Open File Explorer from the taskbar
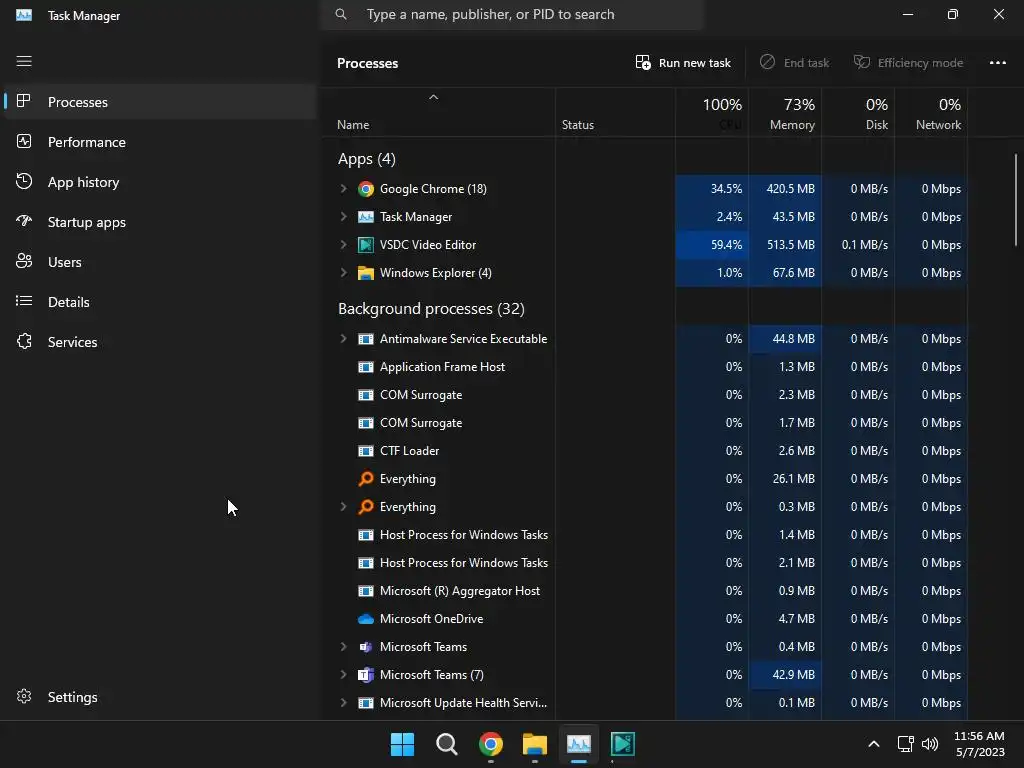This screenshot has height=768, width=1024. pos(535,744)
